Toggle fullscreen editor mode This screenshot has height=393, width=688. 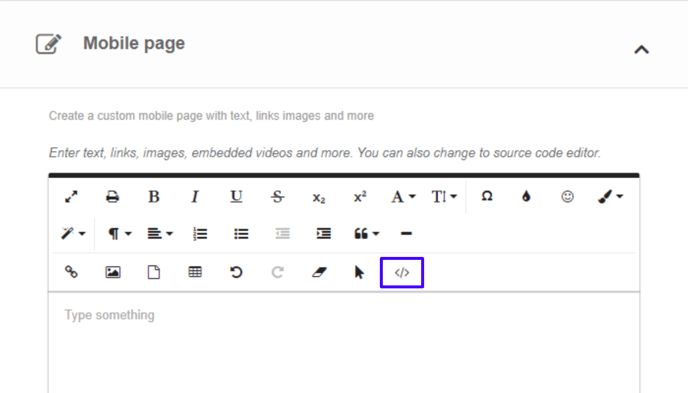[71, 196]
